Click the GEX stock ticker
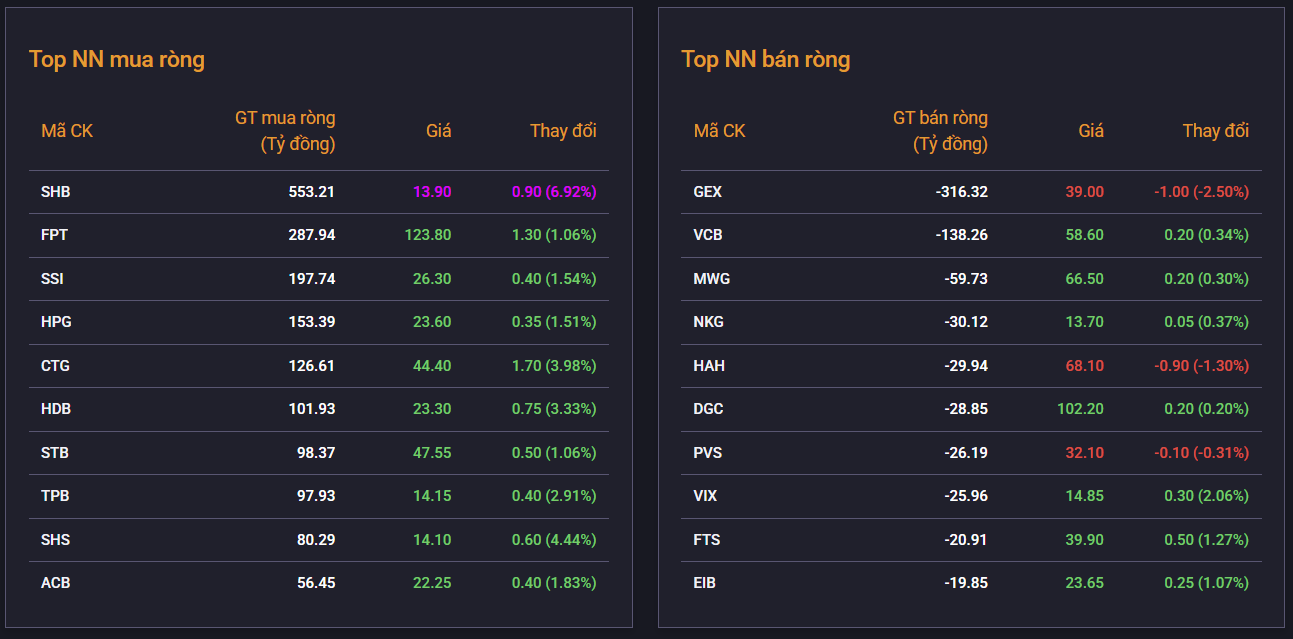Screen dimensions: 1293x639 click(708, 192)
